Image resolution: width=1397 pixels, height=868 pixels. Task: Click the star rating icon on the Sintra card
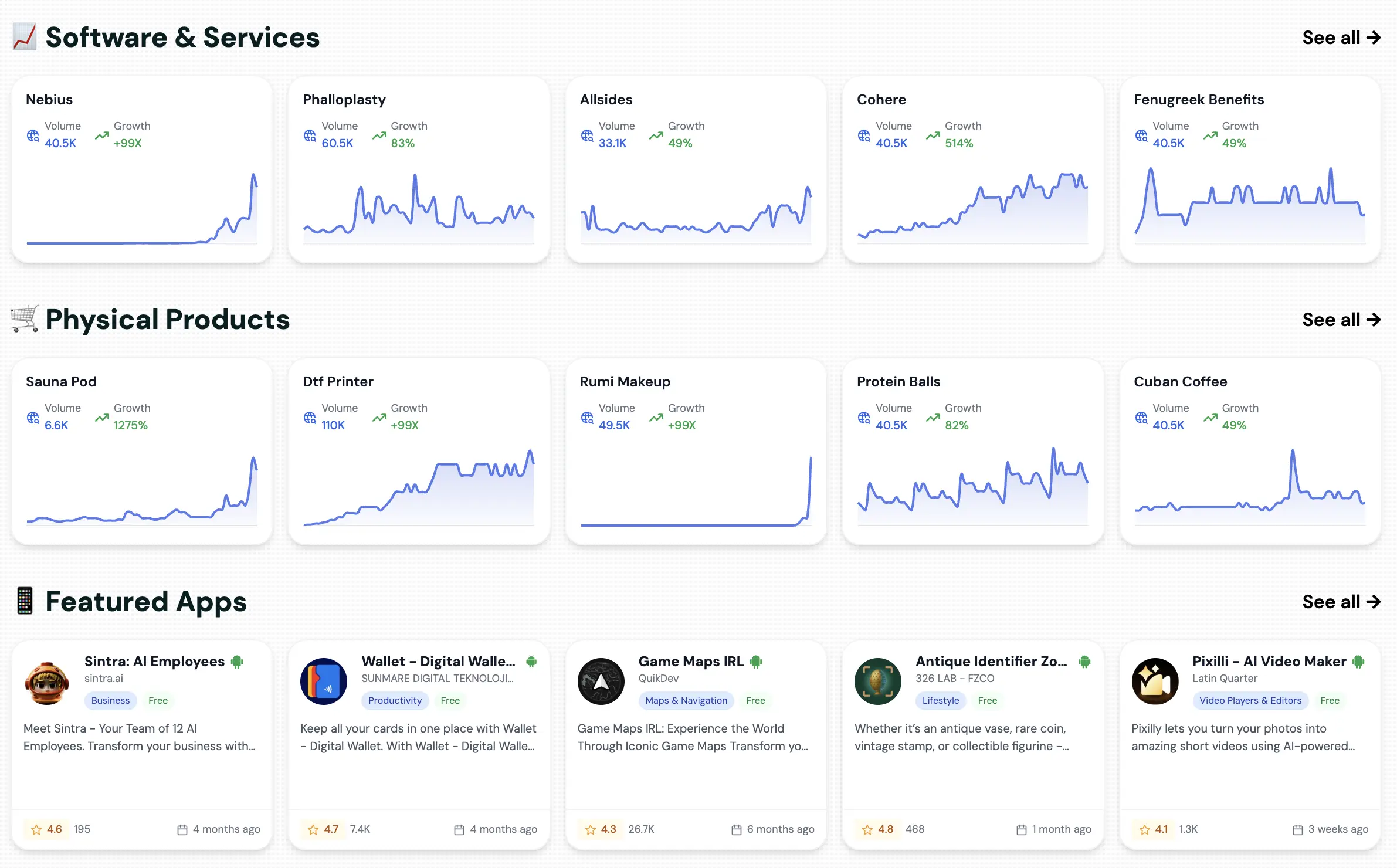tap(36, 829)
